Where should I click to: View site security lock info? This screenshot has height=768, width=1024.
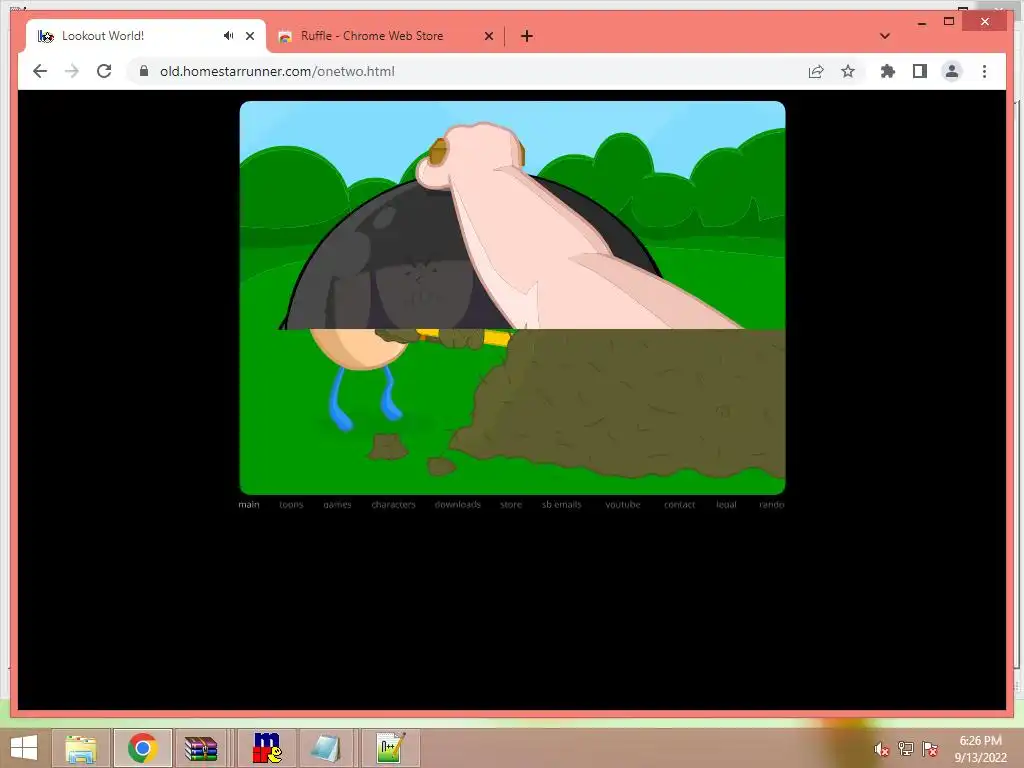pyautogui.click(x=144, y=71)
